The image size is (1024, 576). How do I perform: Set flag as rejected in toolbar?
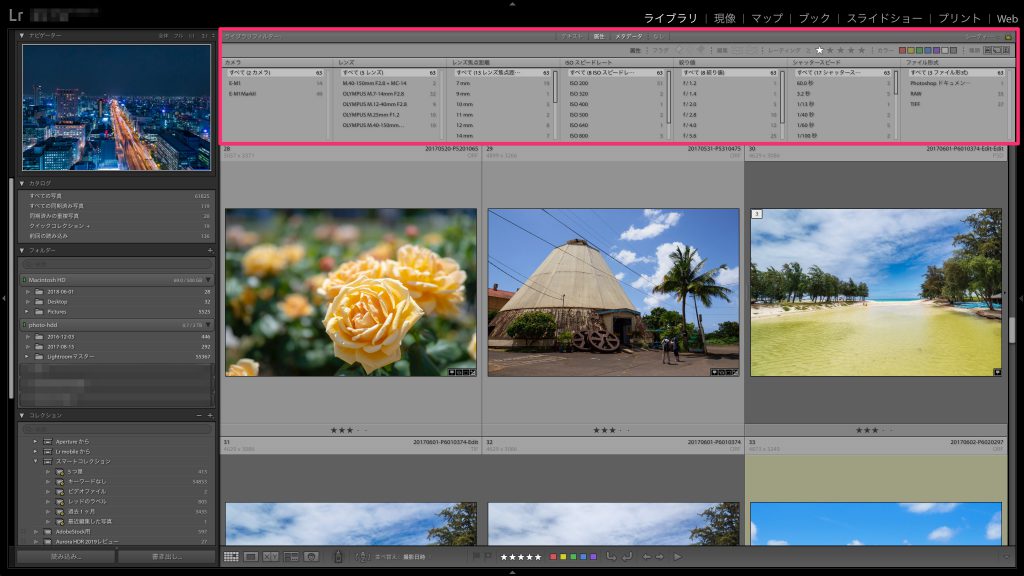point(487,556)
